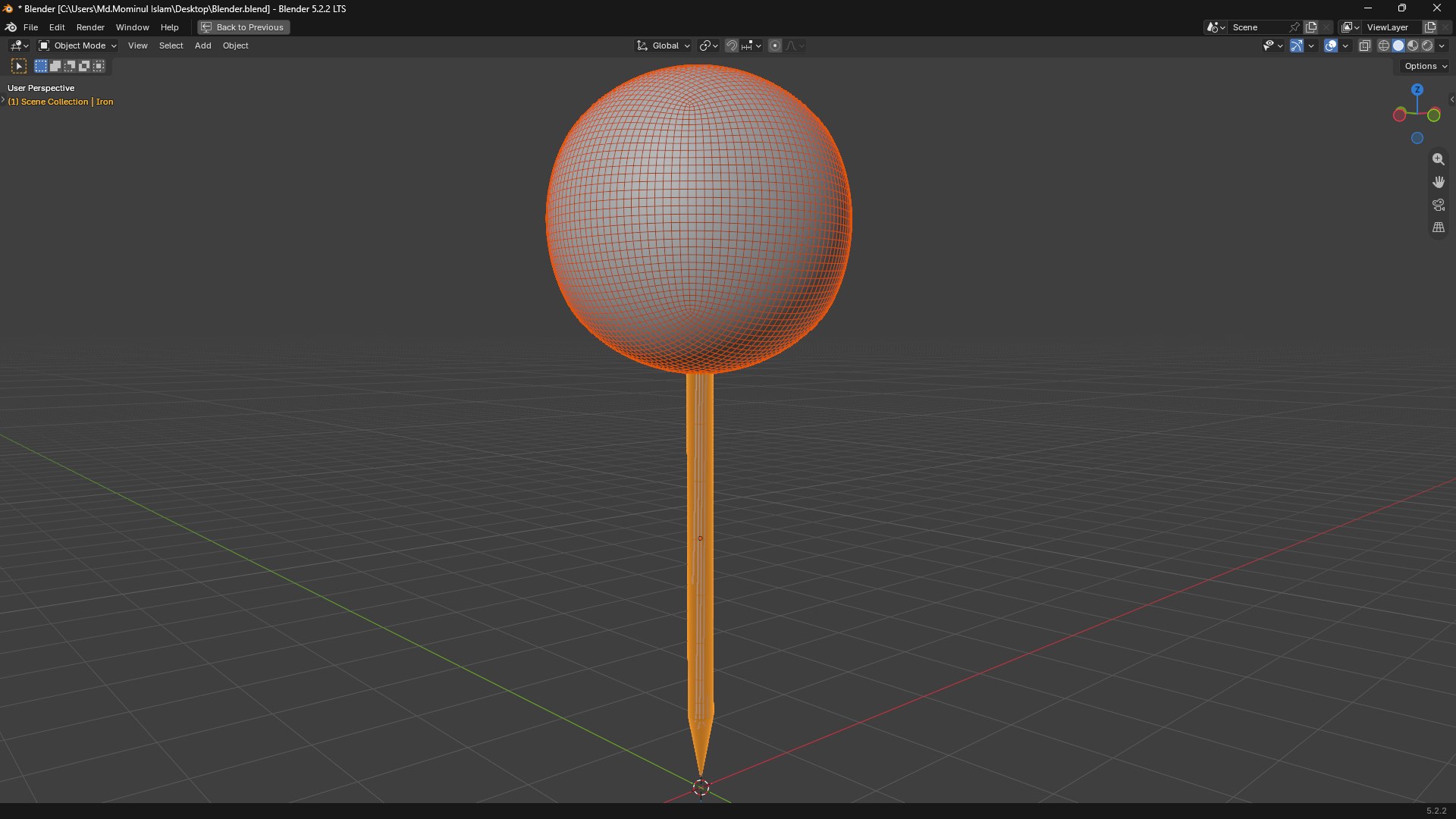Open the editor type dropdown

click(19, 46)
